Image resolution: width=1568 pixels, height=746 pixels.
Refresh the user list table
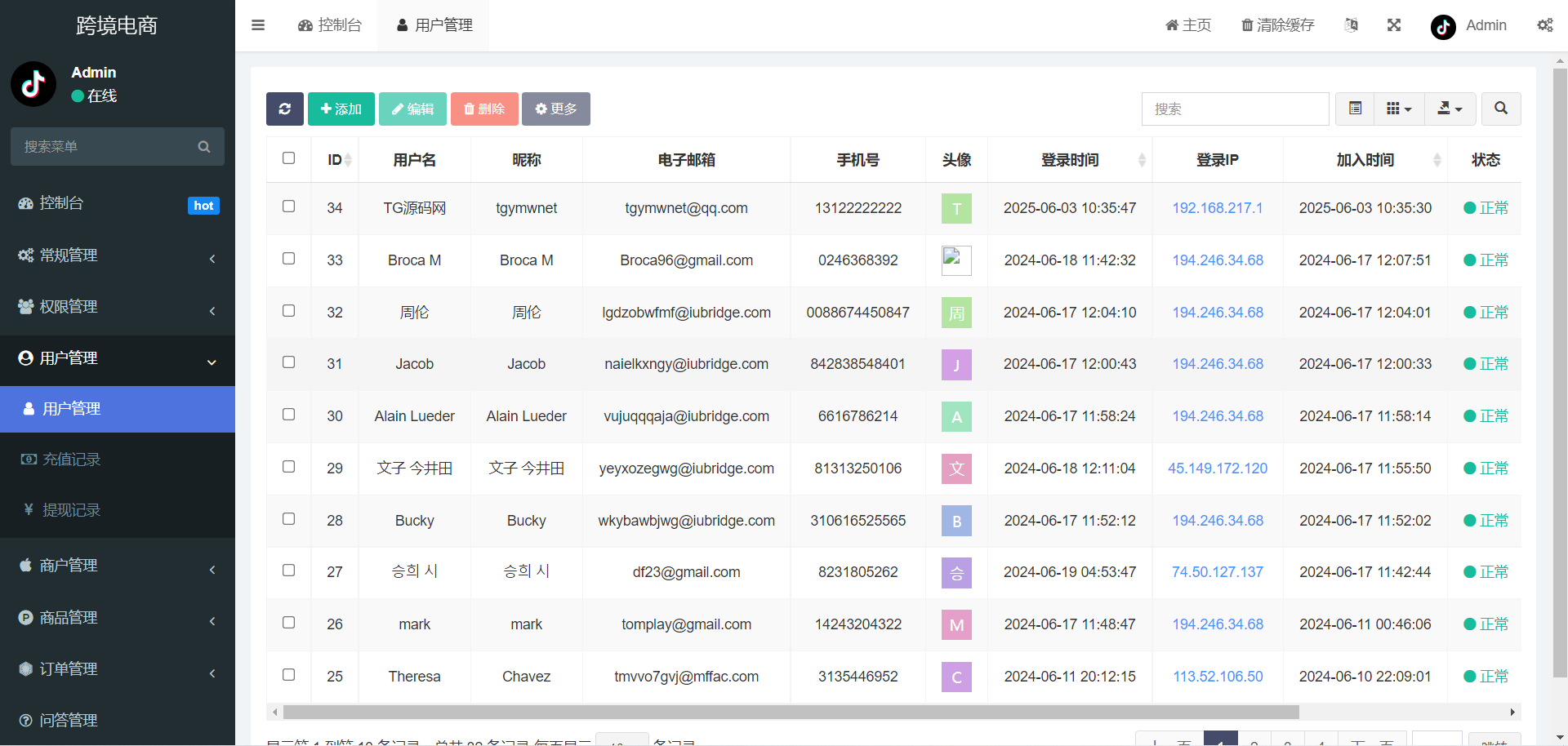[284, 109]
